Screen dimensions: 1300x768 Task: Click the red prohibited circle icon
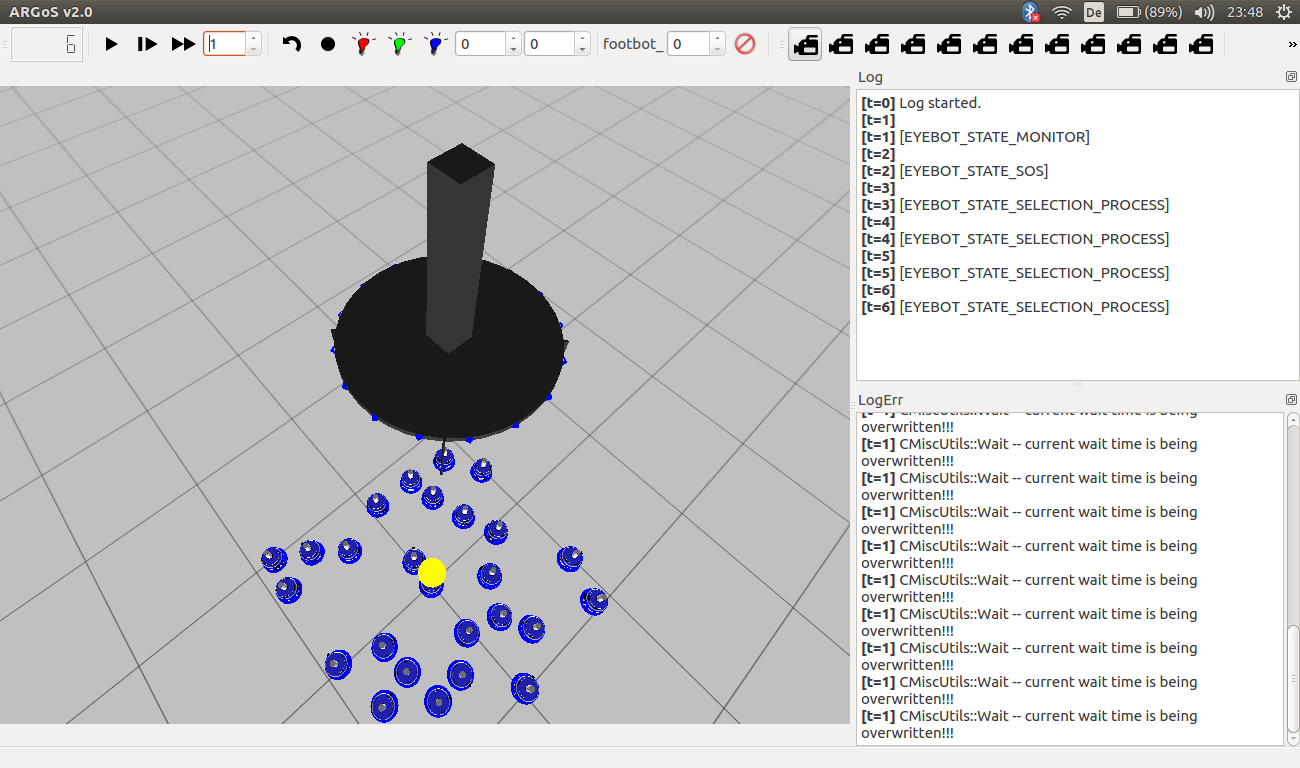click(x=745, y=44)
